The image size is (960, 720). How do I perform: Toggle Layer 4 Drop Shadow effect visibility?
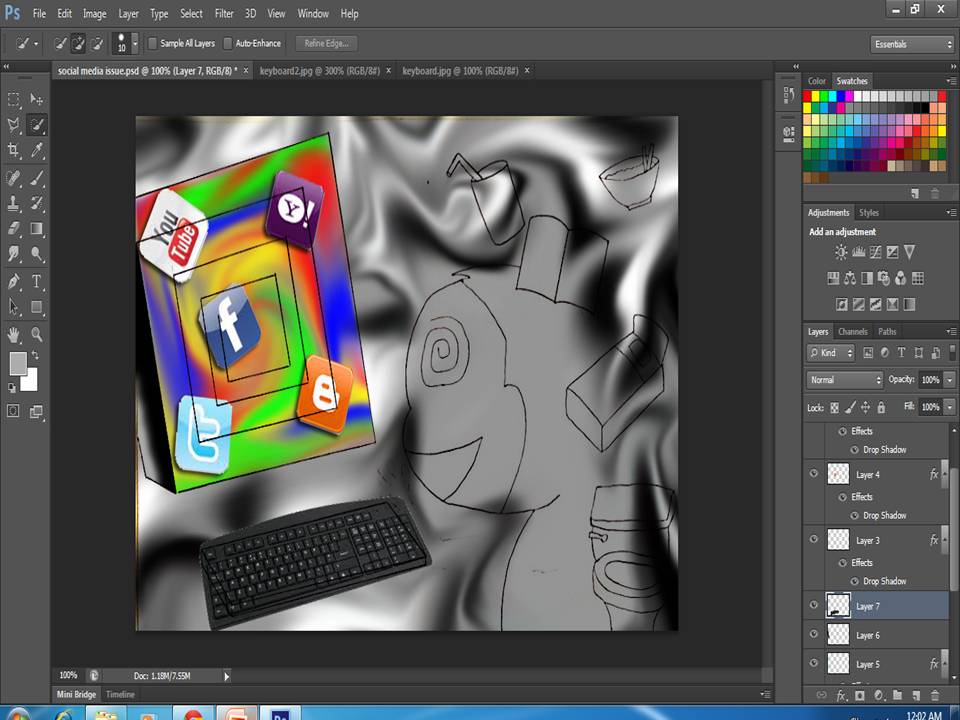click(855, 516)
